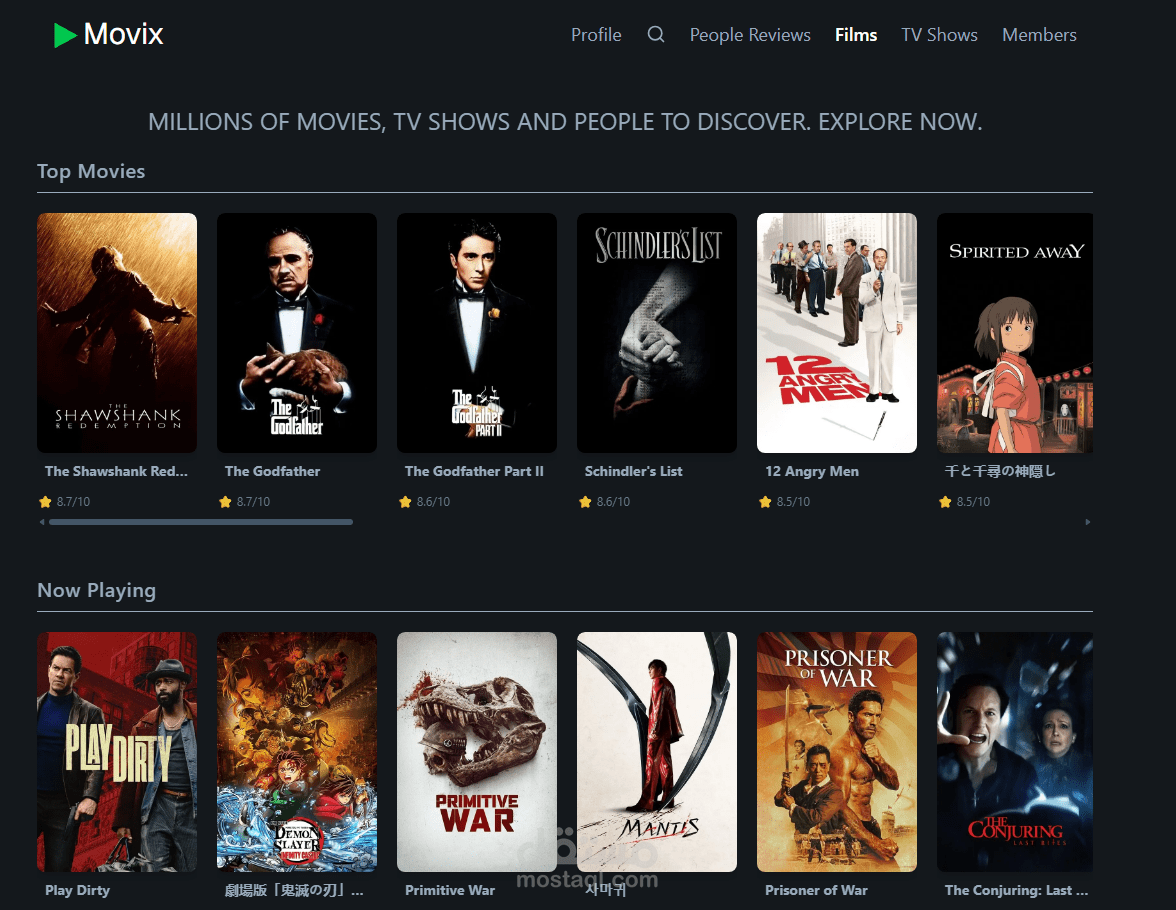This screenshot has width=1176, height=910.
Task: Open 'The Conjuring: Last...' movie poster
Action: coord(1014,751)
